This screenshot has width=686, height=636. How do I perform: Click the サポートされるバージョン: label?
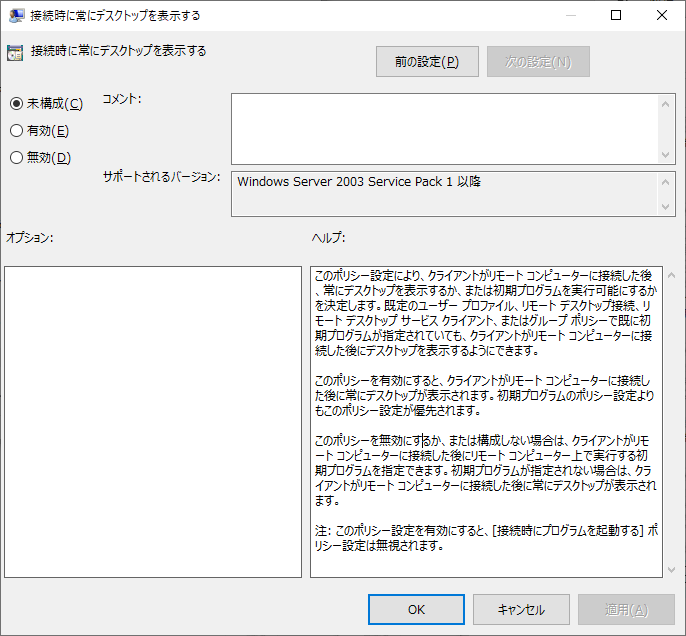tap(161, 177)
